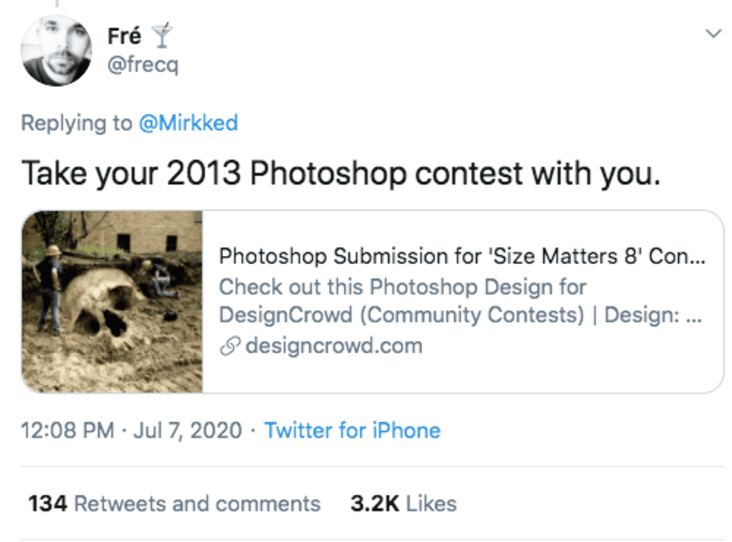
Task: Click the tweet text about 2013 Photoshop contest
Action: 341,174
